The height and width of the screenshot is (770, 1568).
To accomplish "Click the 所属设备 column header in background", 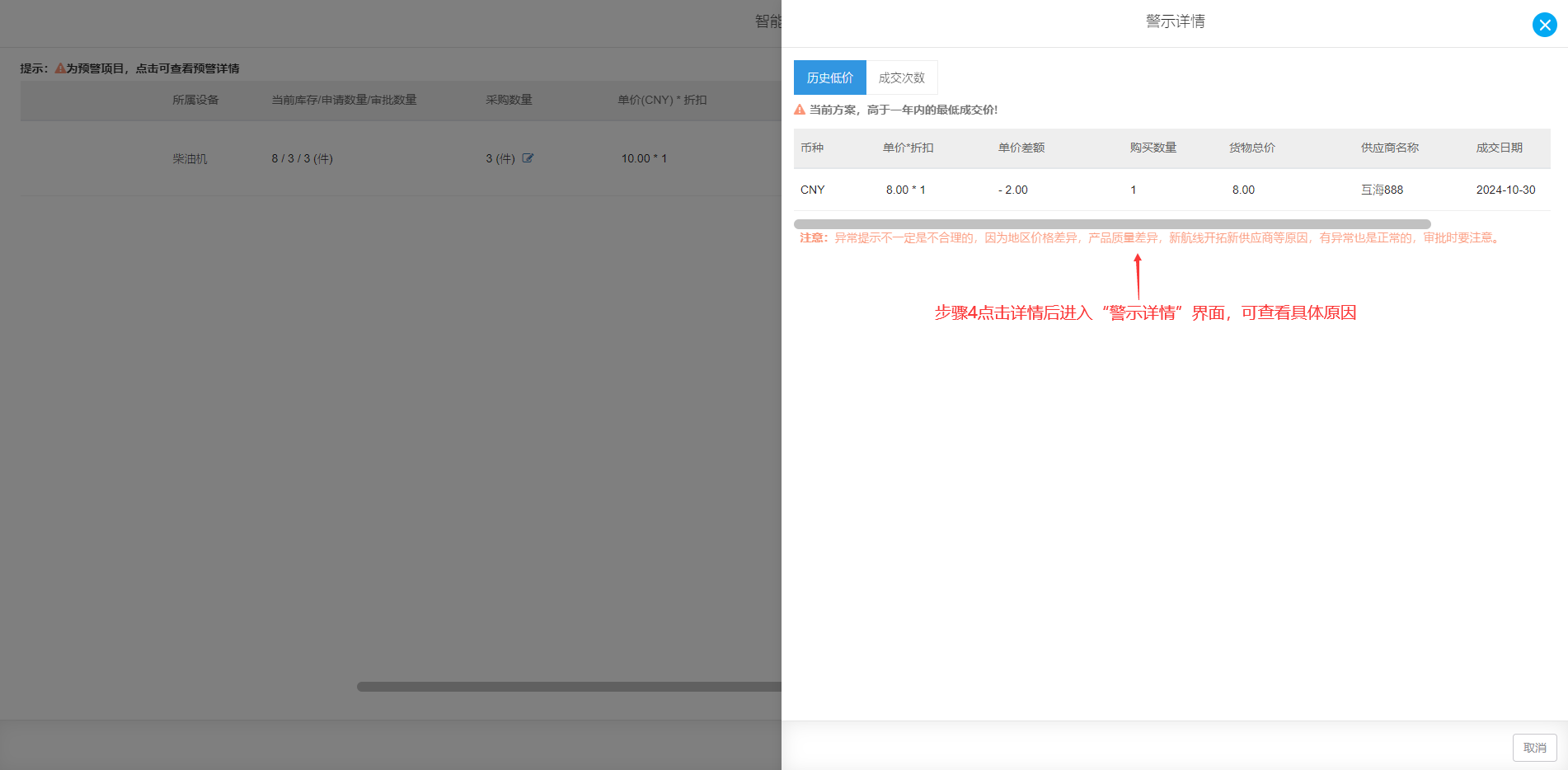I will 195,100.
